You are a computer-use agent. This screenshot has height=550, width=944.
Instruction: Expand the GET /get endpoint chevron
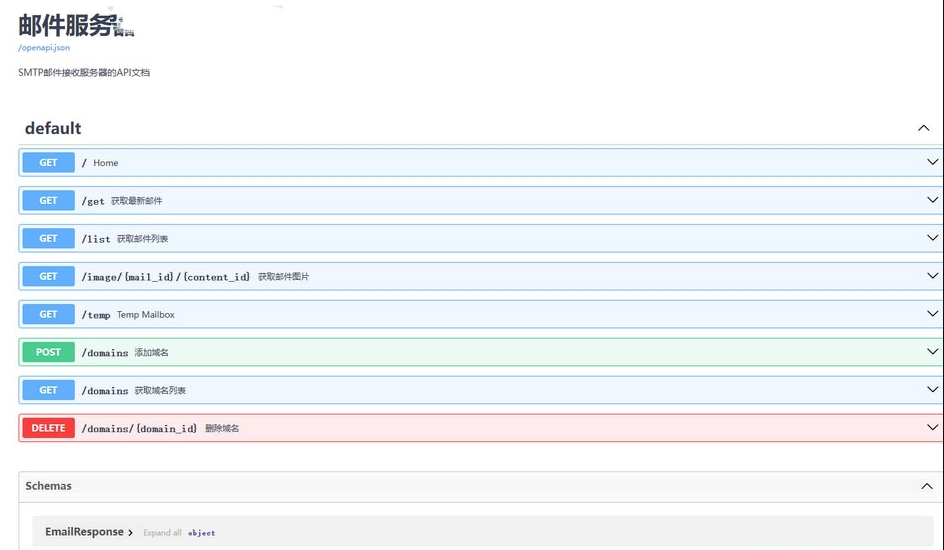point(933,200)
